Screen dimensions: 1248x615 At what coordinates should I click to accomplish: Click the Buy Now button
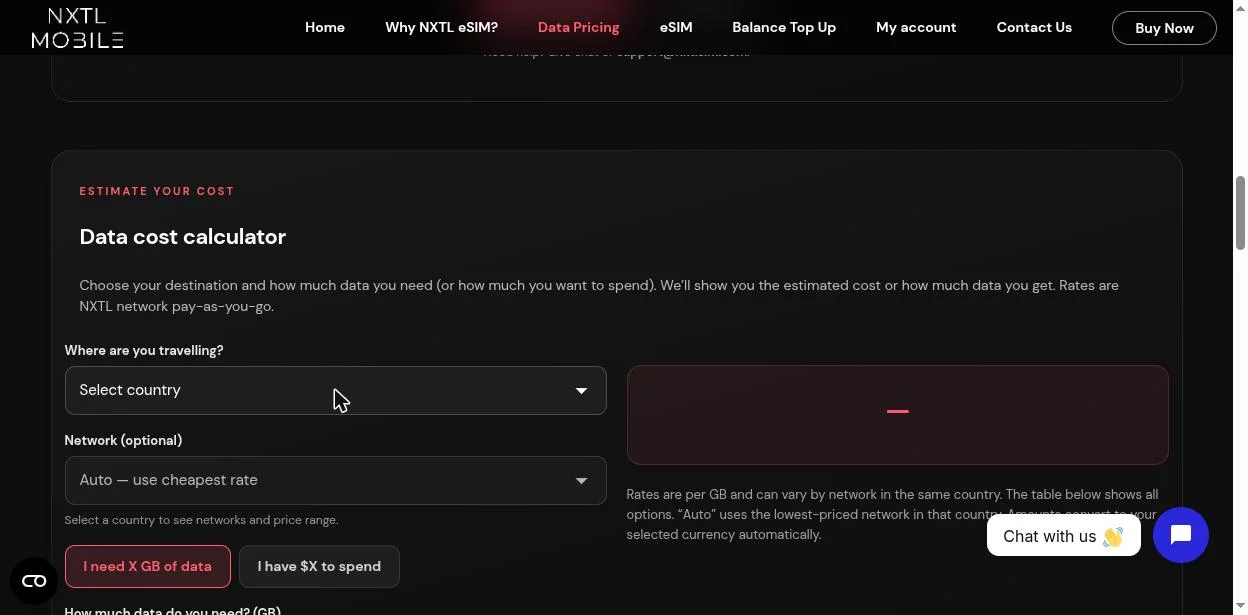[x=1164, y=28]
